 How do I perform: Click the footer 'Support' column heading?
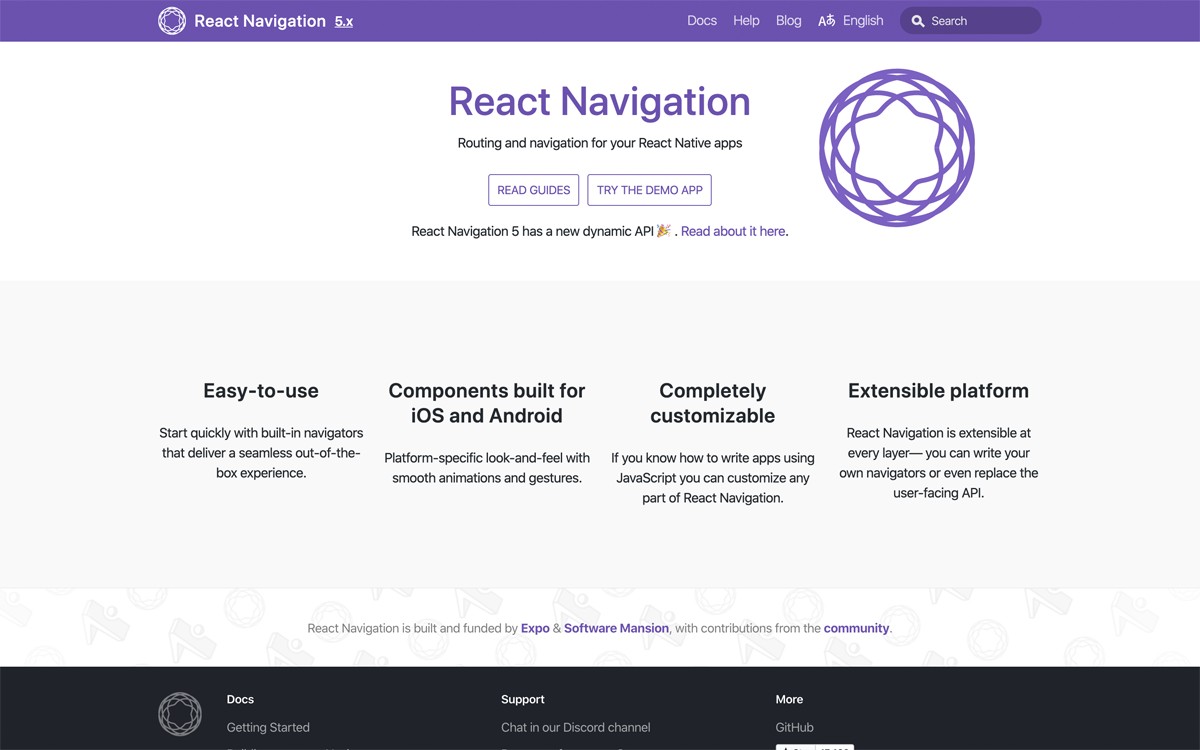523,699
